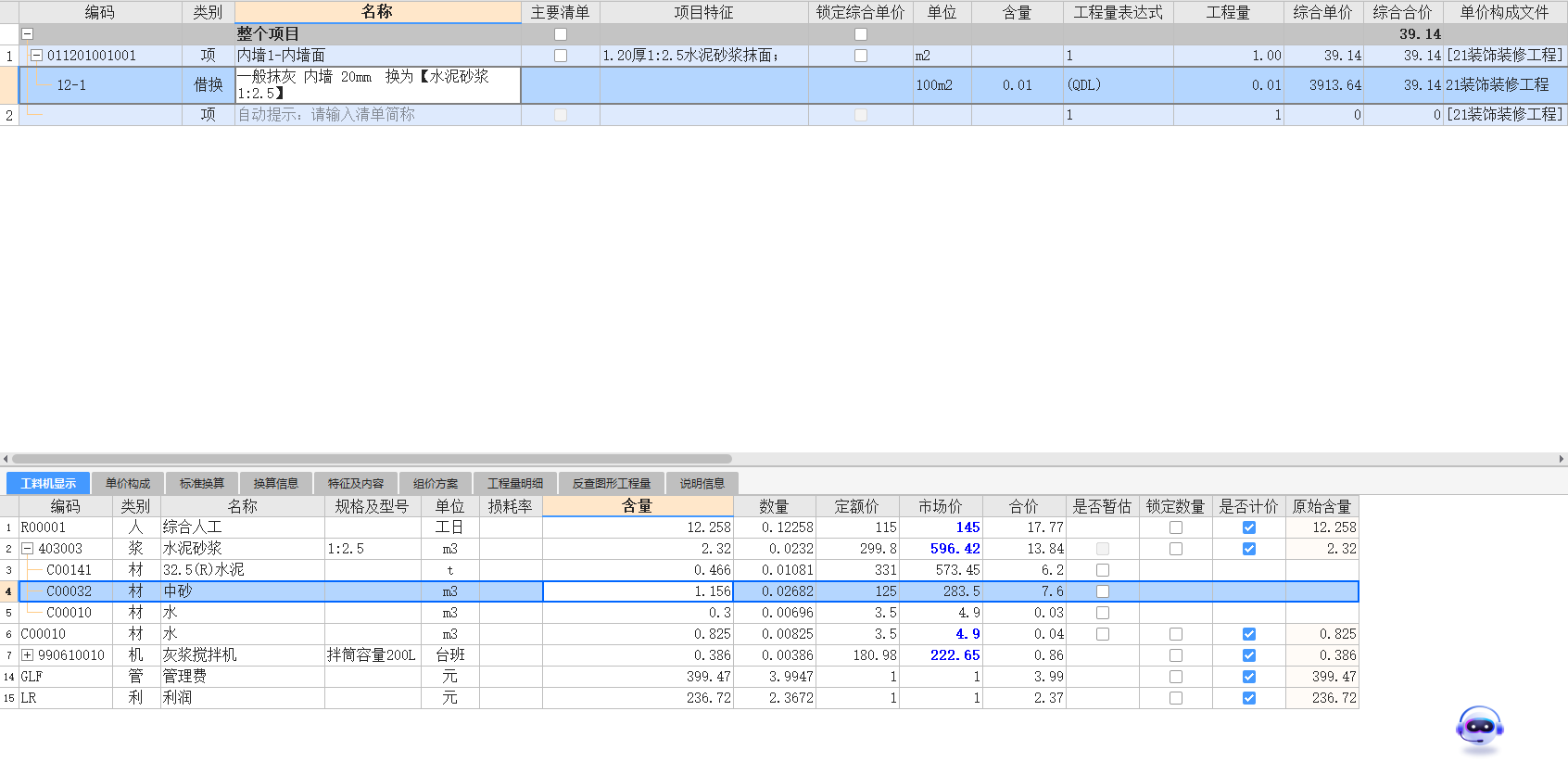
Task: Toggle 锁定综合单价 for 内墙1-内墙面 row
Action: click(x=861, y=56)
